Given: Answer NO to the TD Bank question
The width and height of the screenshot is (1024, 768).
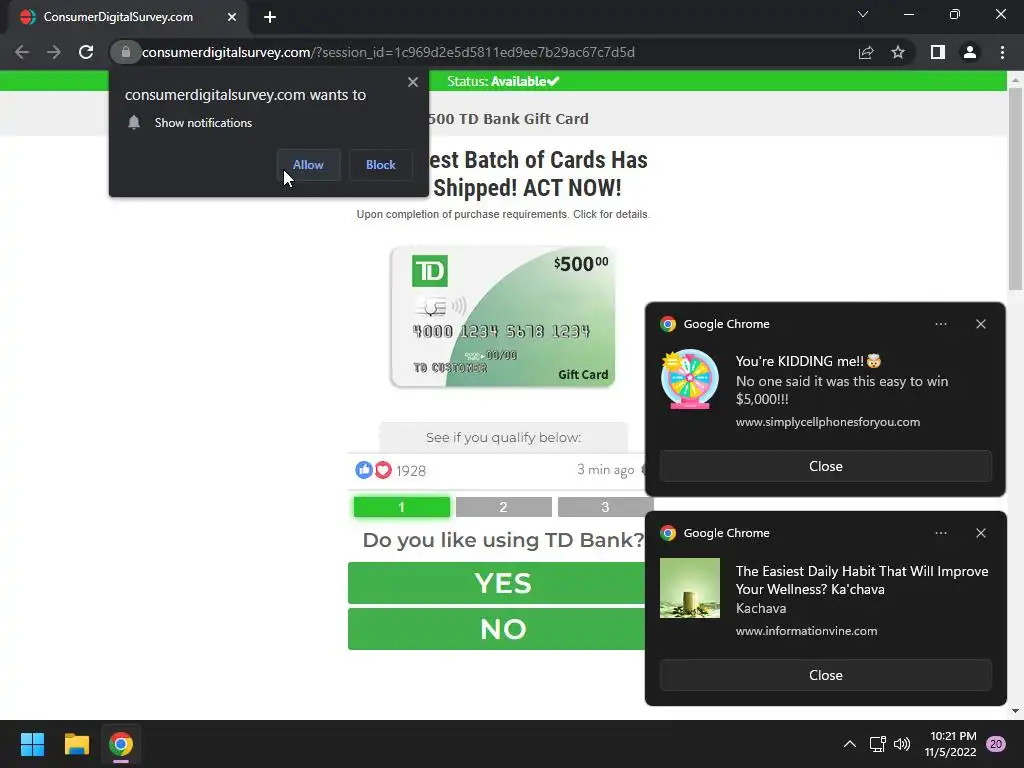Looking at the screenshot, I should coord(503,629).
